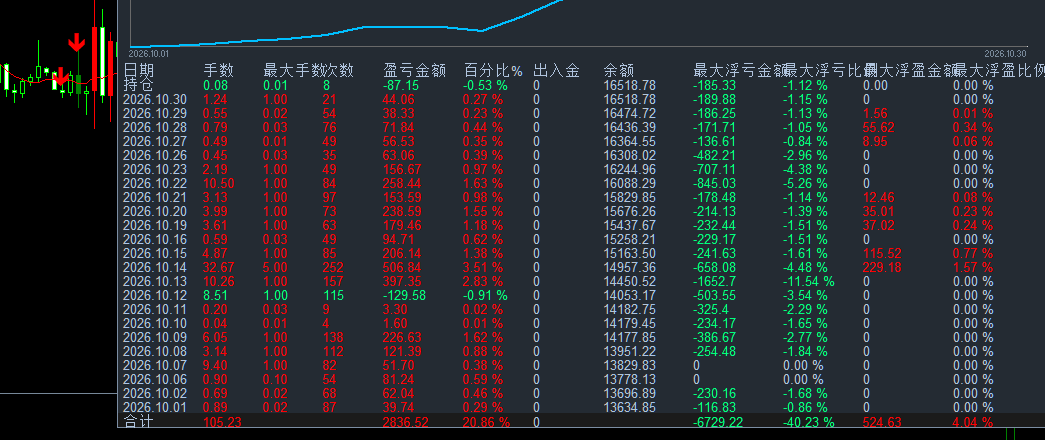Click max floating loss -1652.7
The height and width of the screenshot is (440, 1045).
(714, 281)
